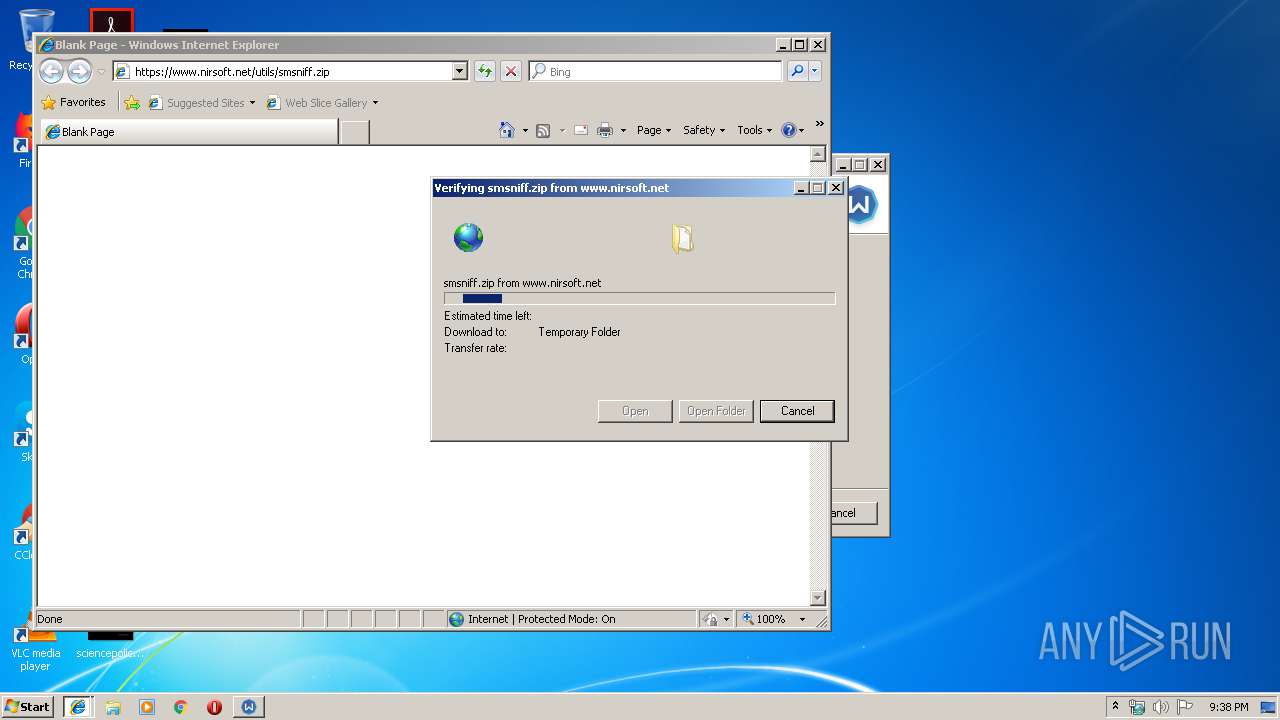Click the Read Mail envelope icon
Screen dimensions: 1280x720
(580, 130)
